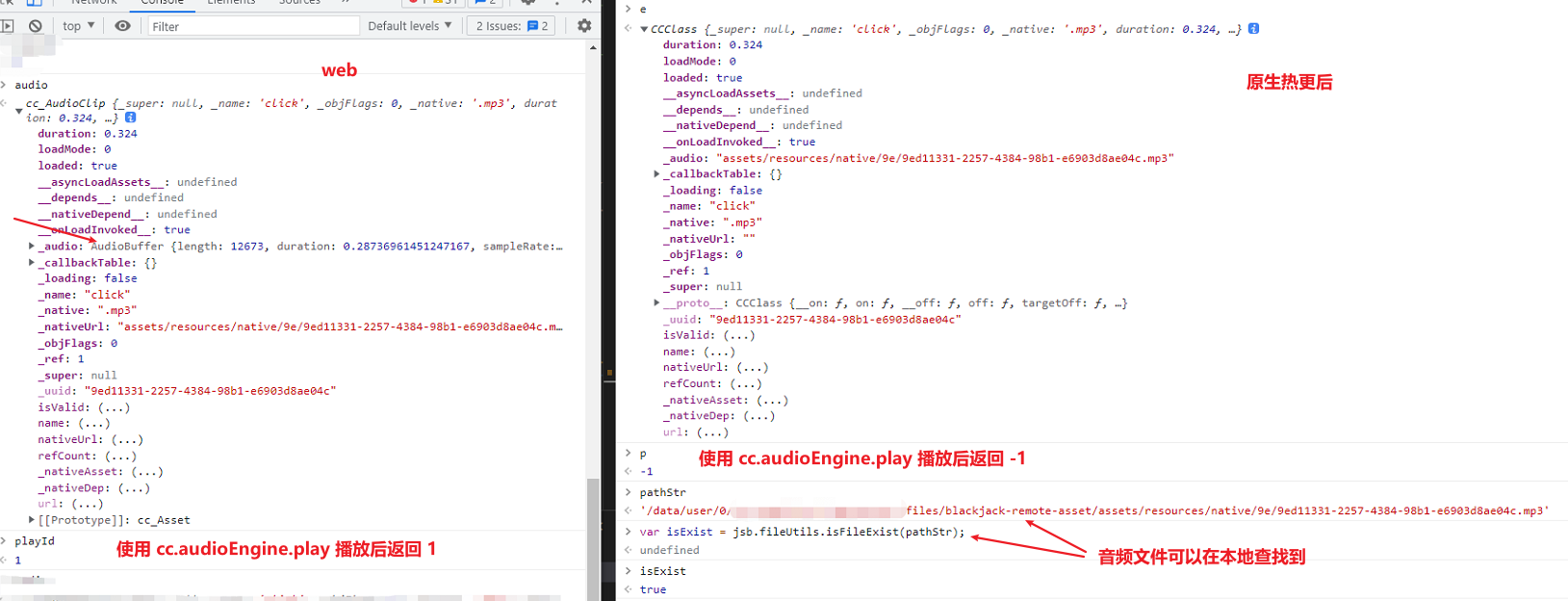
Task: Click _uuid value in CCClass
Action: (835, 320)
